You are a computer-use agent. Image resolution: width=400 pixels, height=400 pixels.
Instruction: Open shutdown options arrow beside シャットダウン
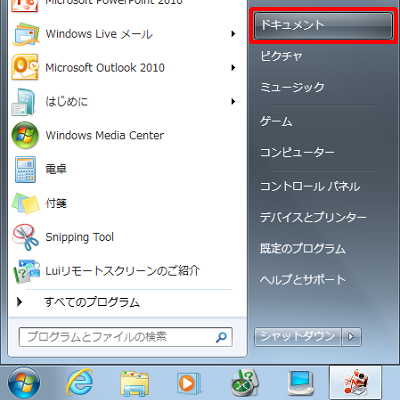click(x=351, y=337)
